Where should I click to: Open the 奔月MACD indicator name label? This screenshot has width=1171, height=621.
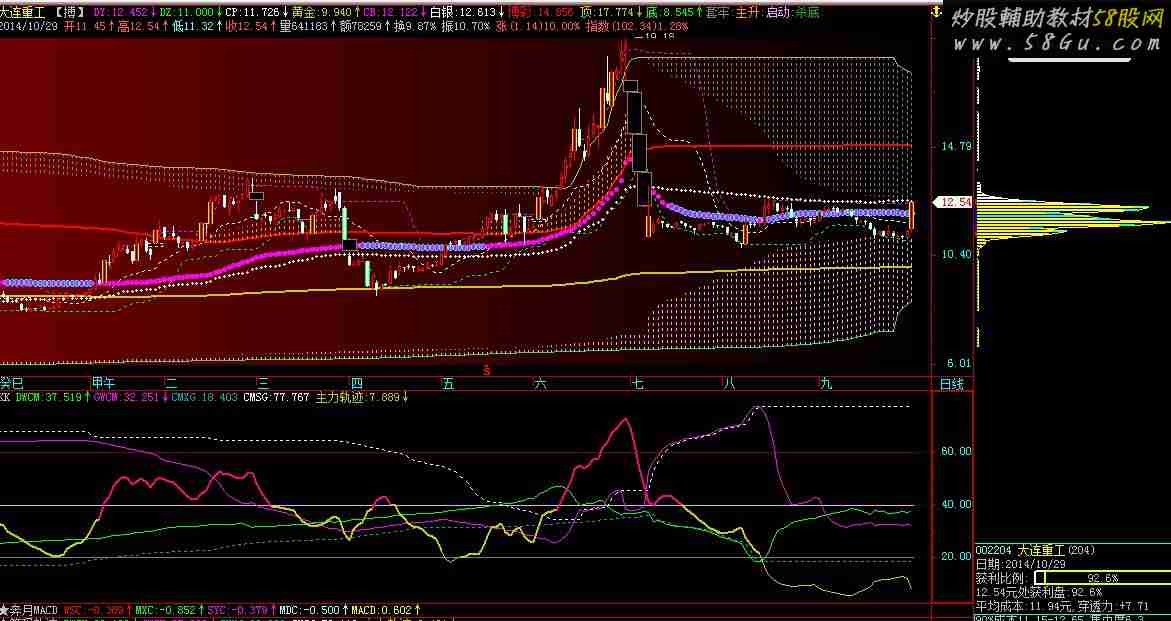tap(28, 611)
